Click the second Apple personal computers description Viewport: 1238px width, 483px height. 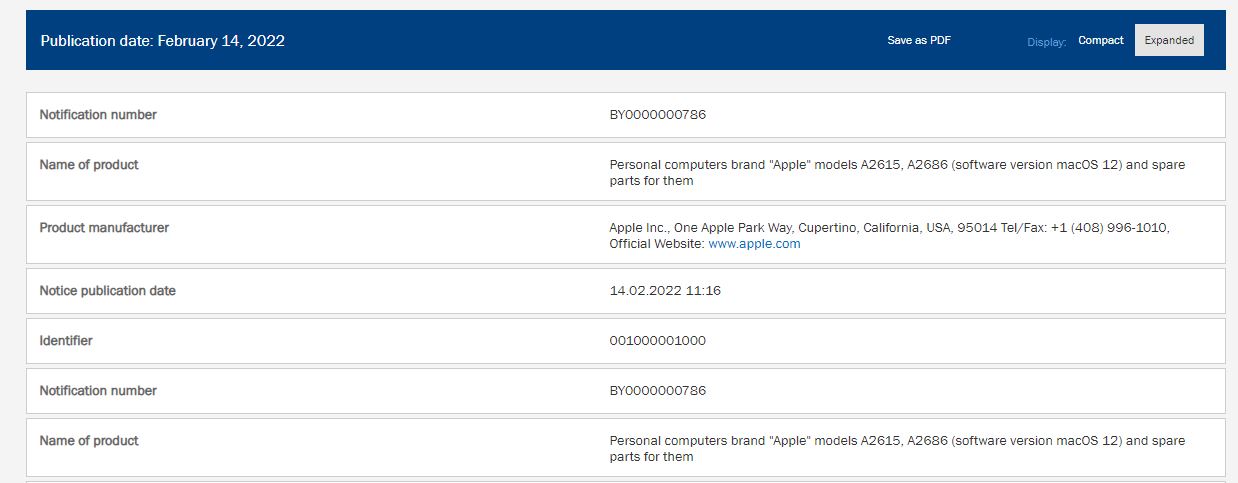pos(897,448)
